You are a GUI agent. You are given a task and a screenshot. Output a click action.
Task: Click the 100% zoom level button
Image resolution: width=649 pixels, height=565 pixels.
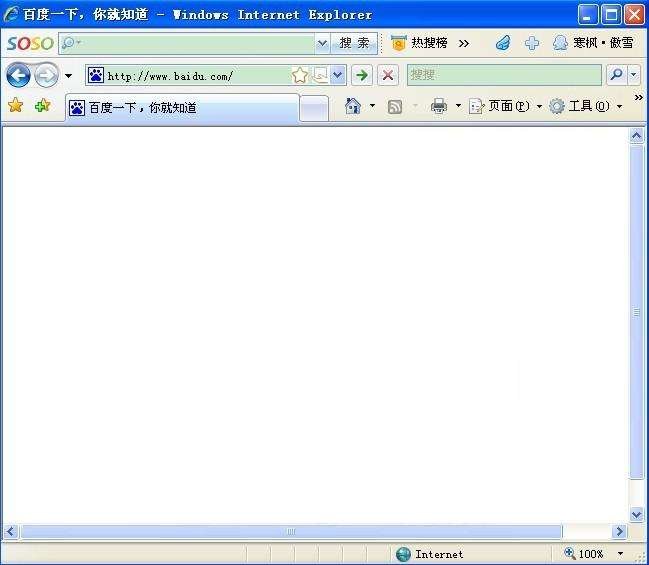pos(584,553)
